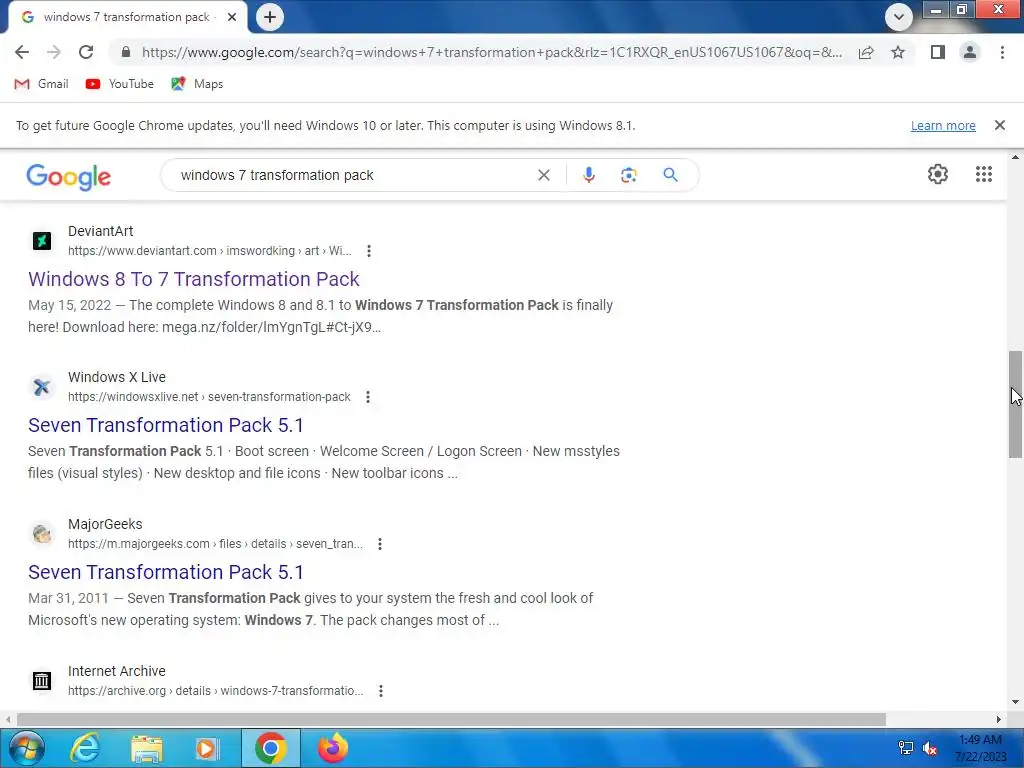View site security lock info
Image resolution: width=1024 pixels, height=768 pixels.
125,52
